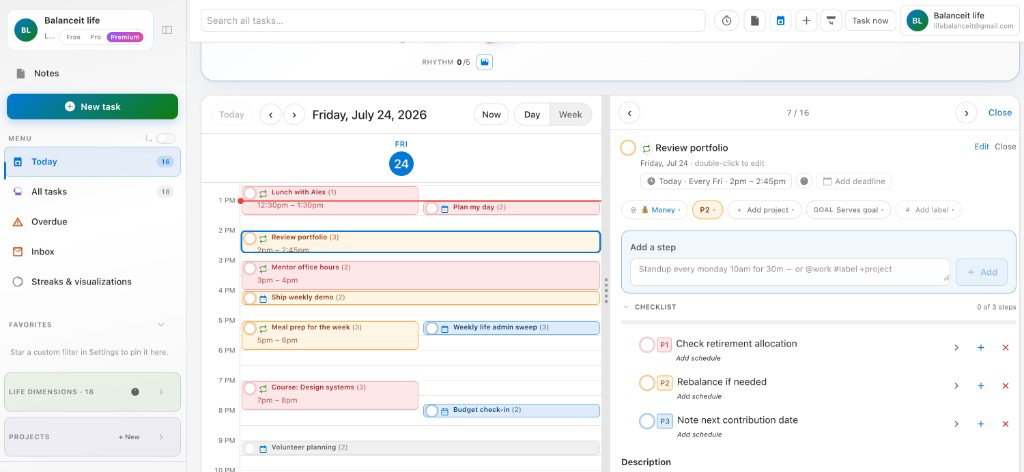Select the Pro plan tab

point(95,37)
